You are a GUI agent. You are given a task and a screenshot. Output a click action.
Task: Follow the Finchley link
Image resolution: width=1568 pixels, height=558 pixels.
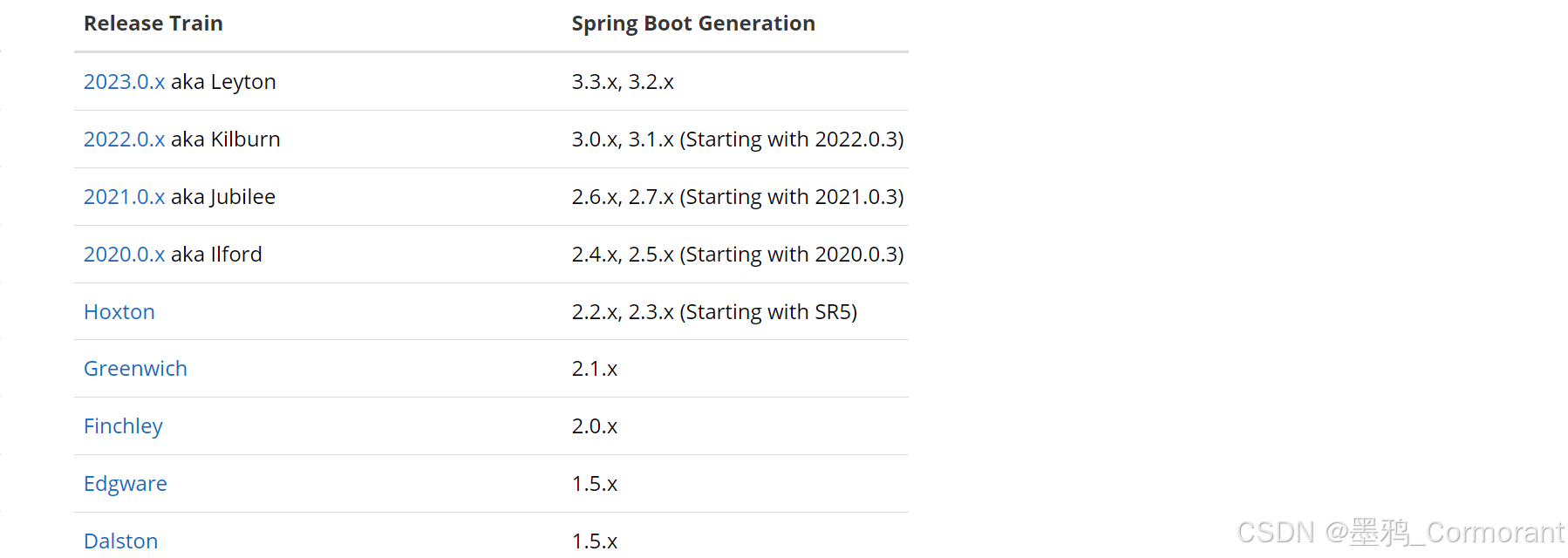click(x=123, y=426)
